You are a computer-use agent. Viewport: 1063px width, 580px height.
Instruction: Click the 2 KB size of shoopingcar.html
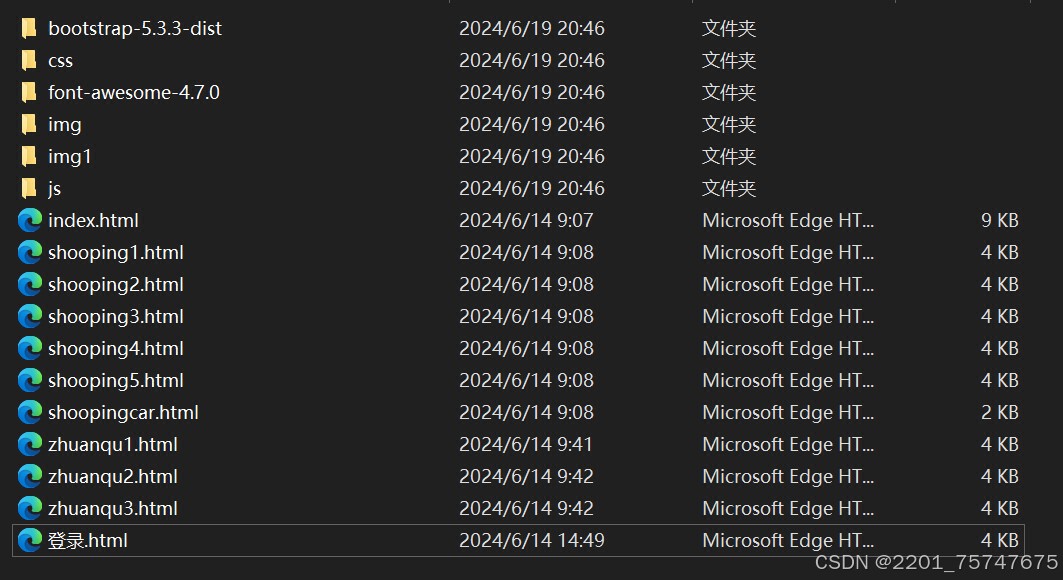coord(999,412)
